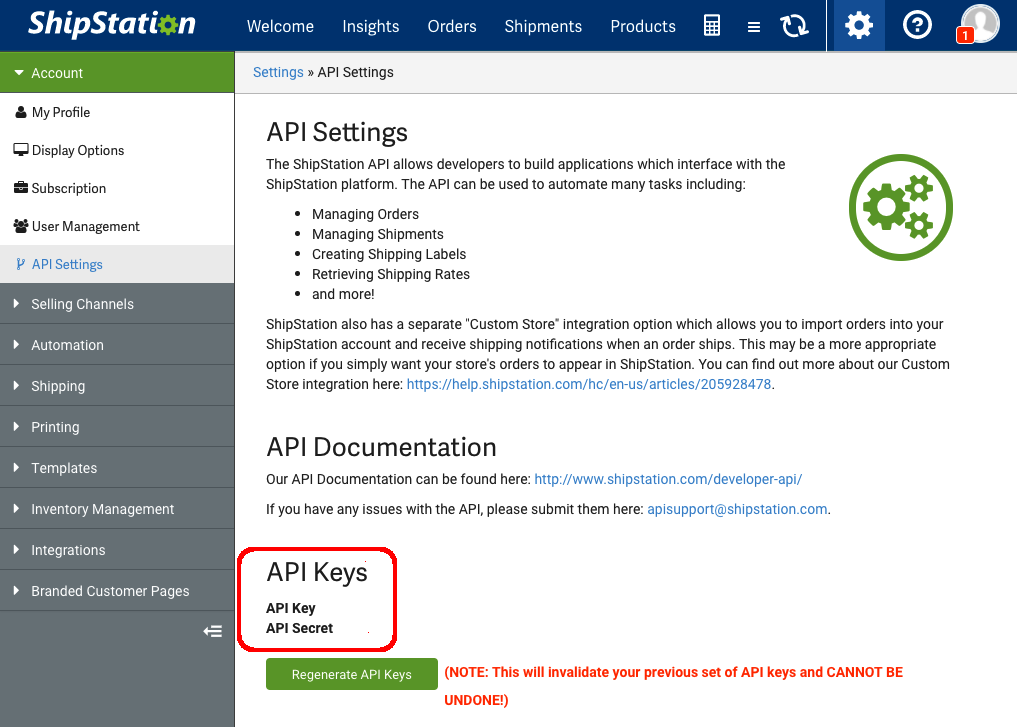Click the Regenerate API Keys button
Screen dimensions: 1017x727
[351, 674]
